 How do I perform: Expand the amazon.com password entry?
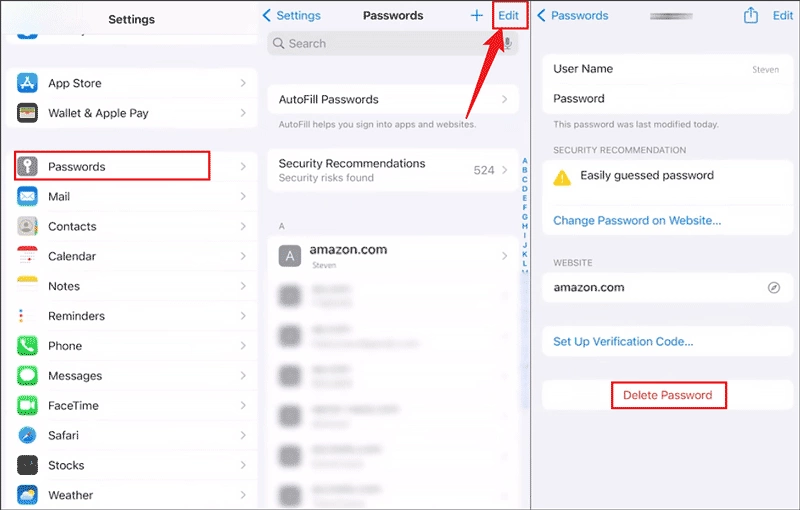504,256
